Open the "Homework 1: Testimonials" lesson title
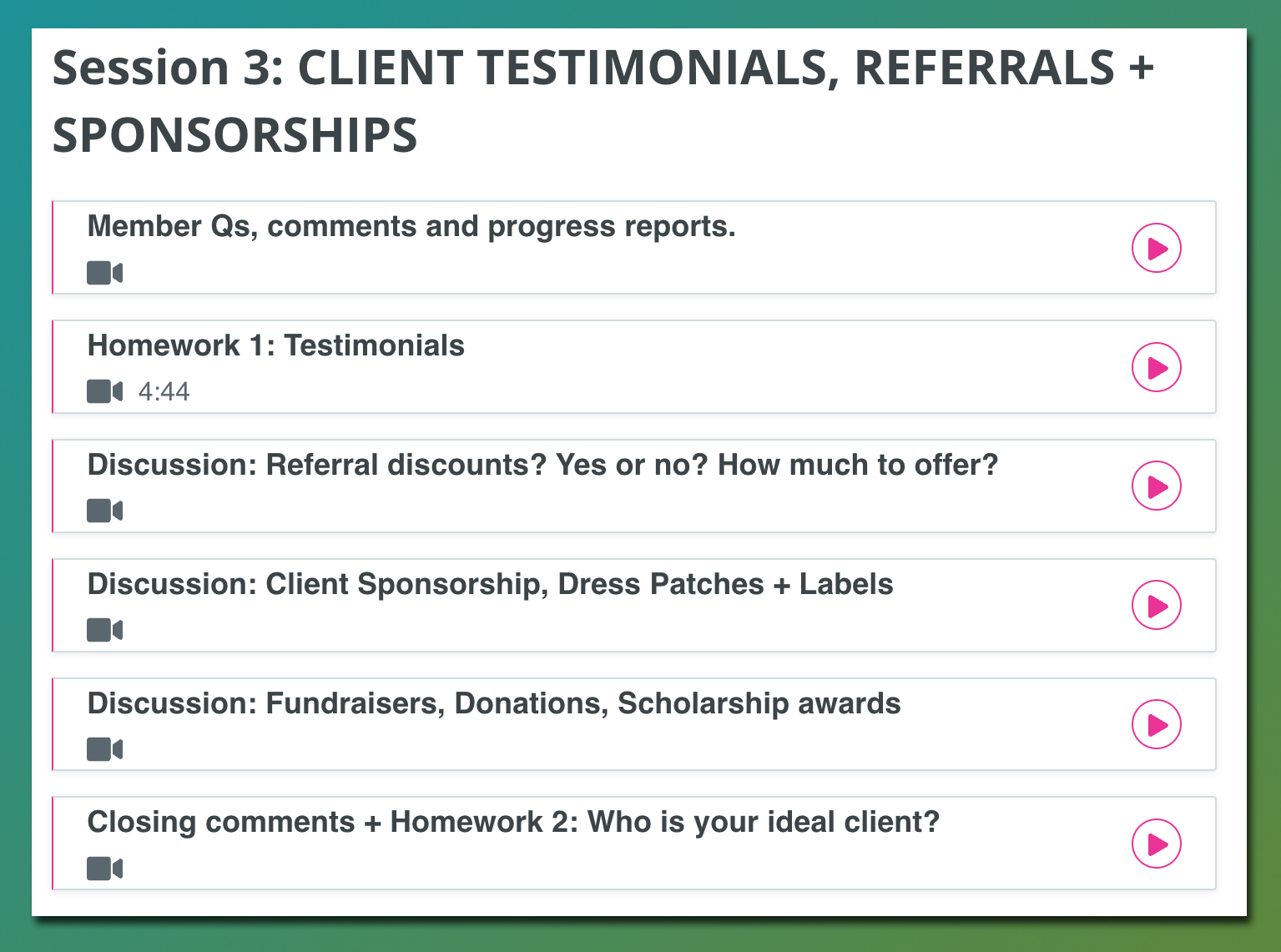The width and height of the screenshot is (1281, 952). click(275, 345)
